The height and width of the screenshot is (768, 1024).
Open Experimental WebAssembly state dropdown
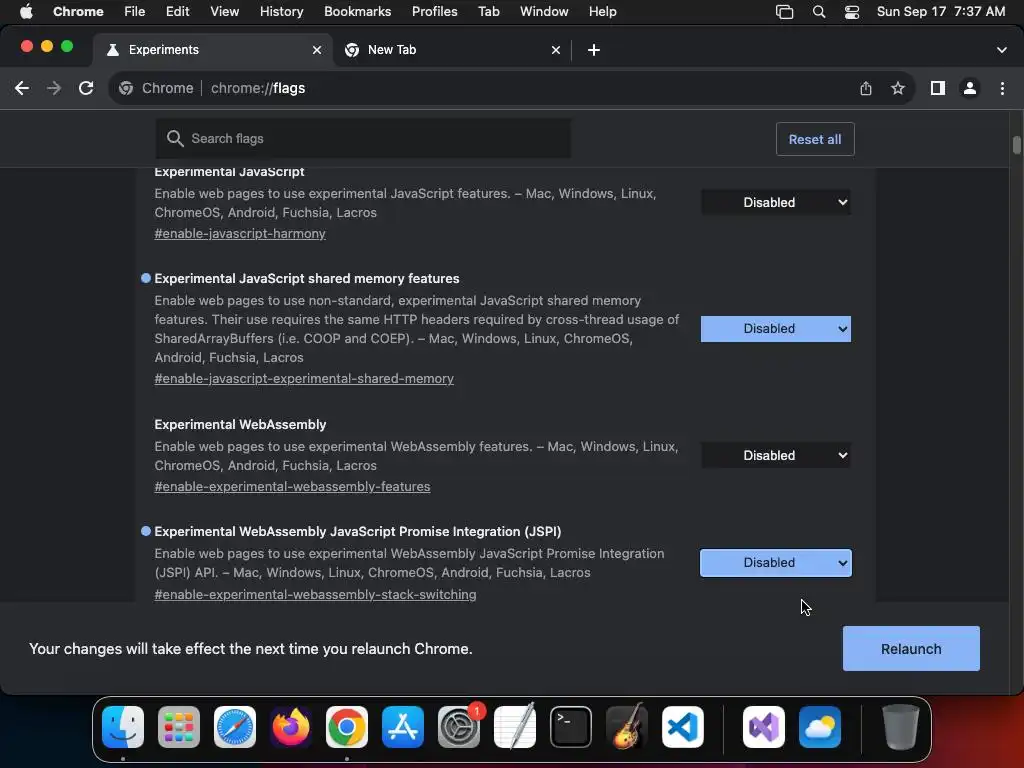(776, 455)
